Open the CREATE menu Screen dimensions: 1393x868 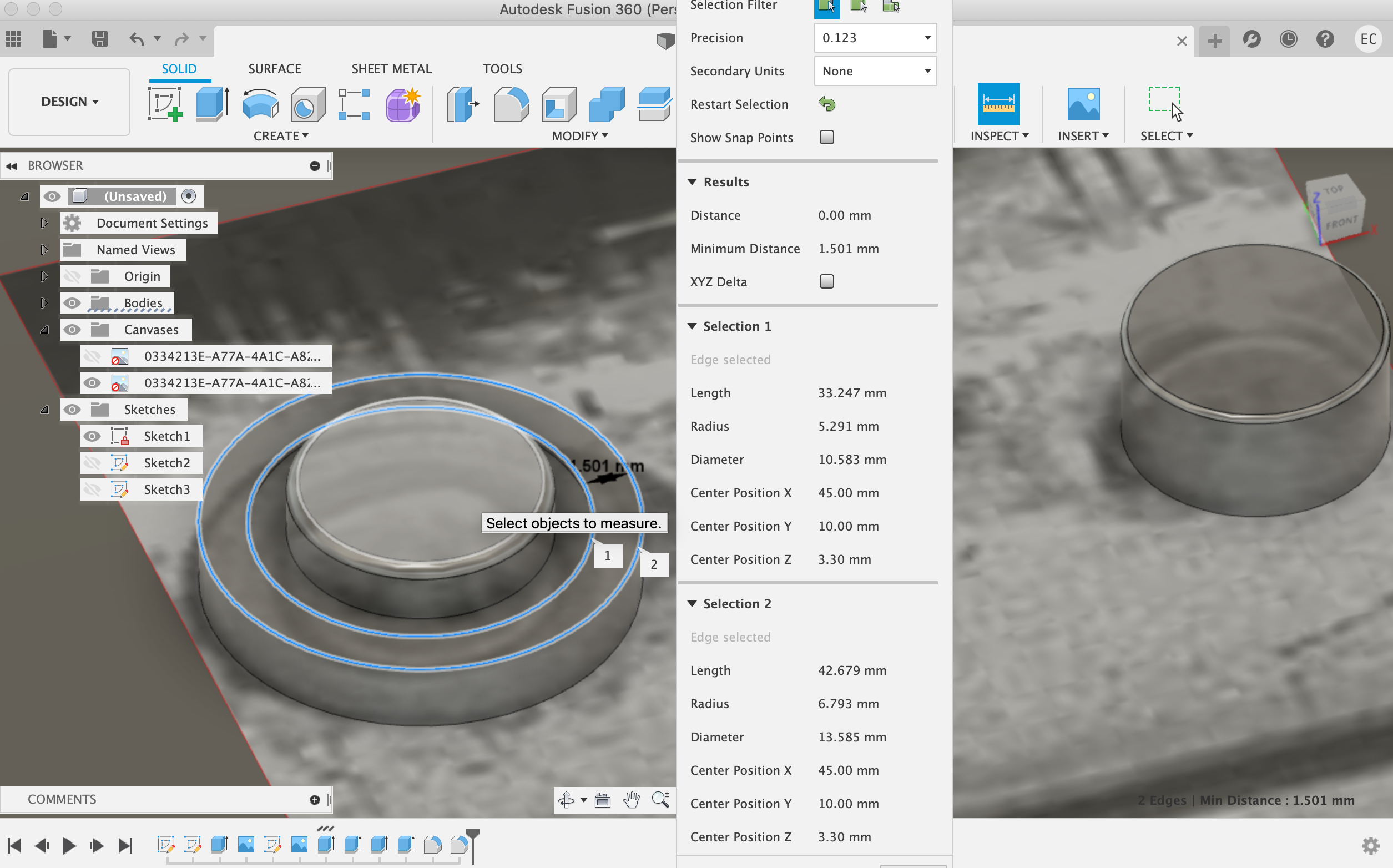(x=281, y=136)
